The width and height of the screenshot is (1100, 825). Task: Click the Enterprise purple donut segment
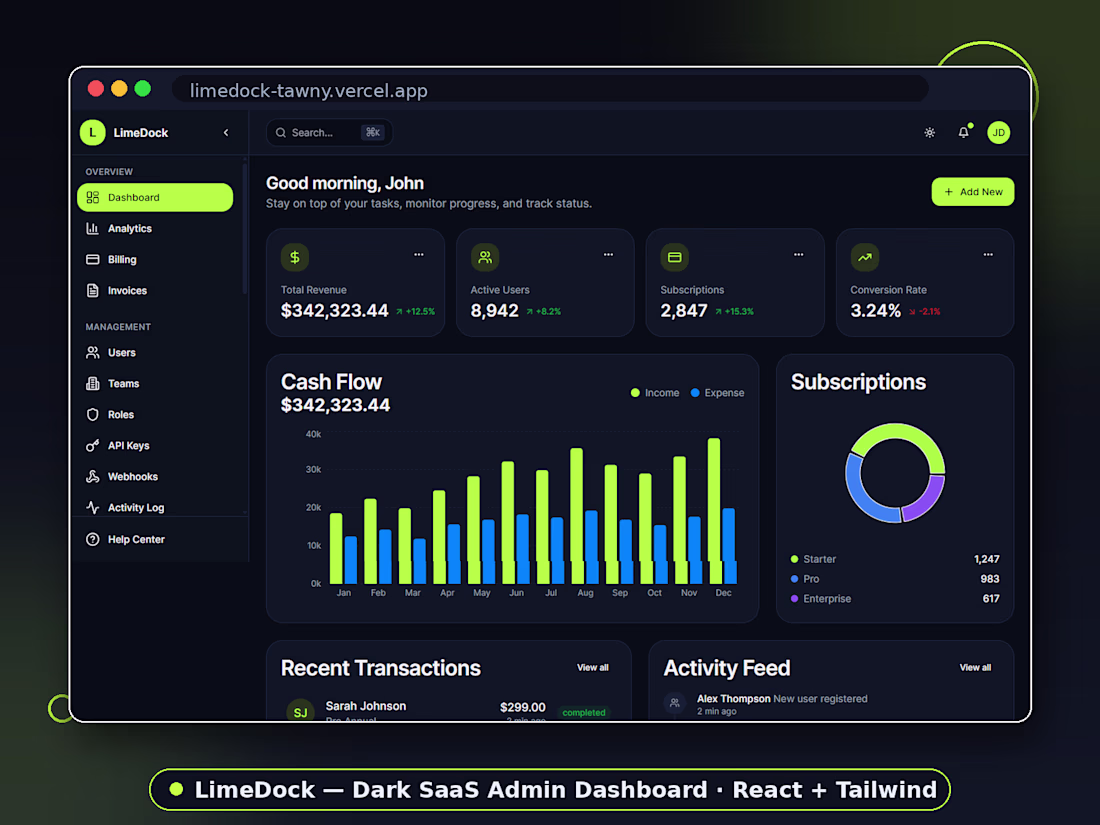927,500
